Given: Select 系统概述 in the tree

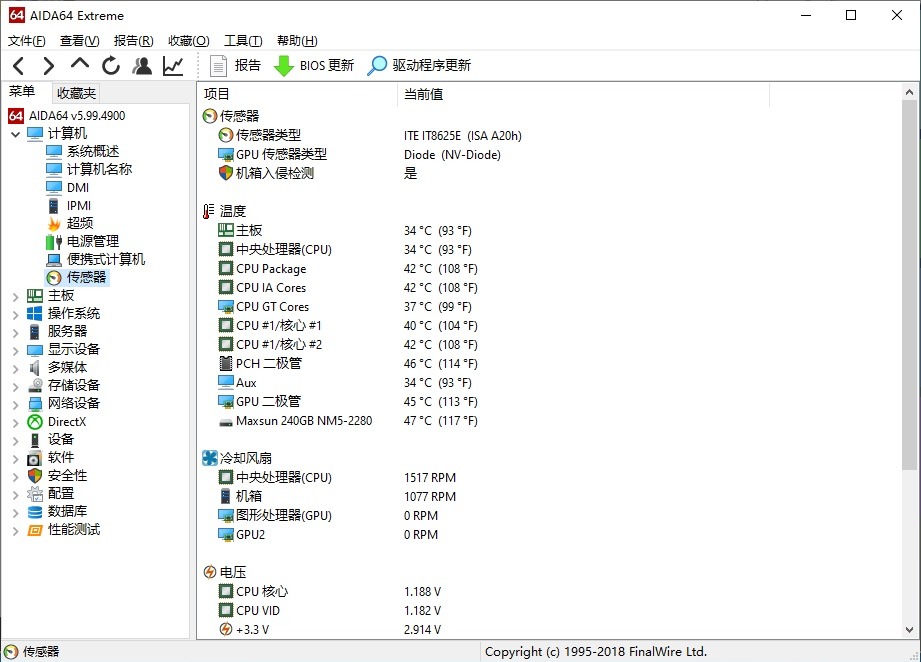Looking at the screenshot, I should (x=92, y=152).
